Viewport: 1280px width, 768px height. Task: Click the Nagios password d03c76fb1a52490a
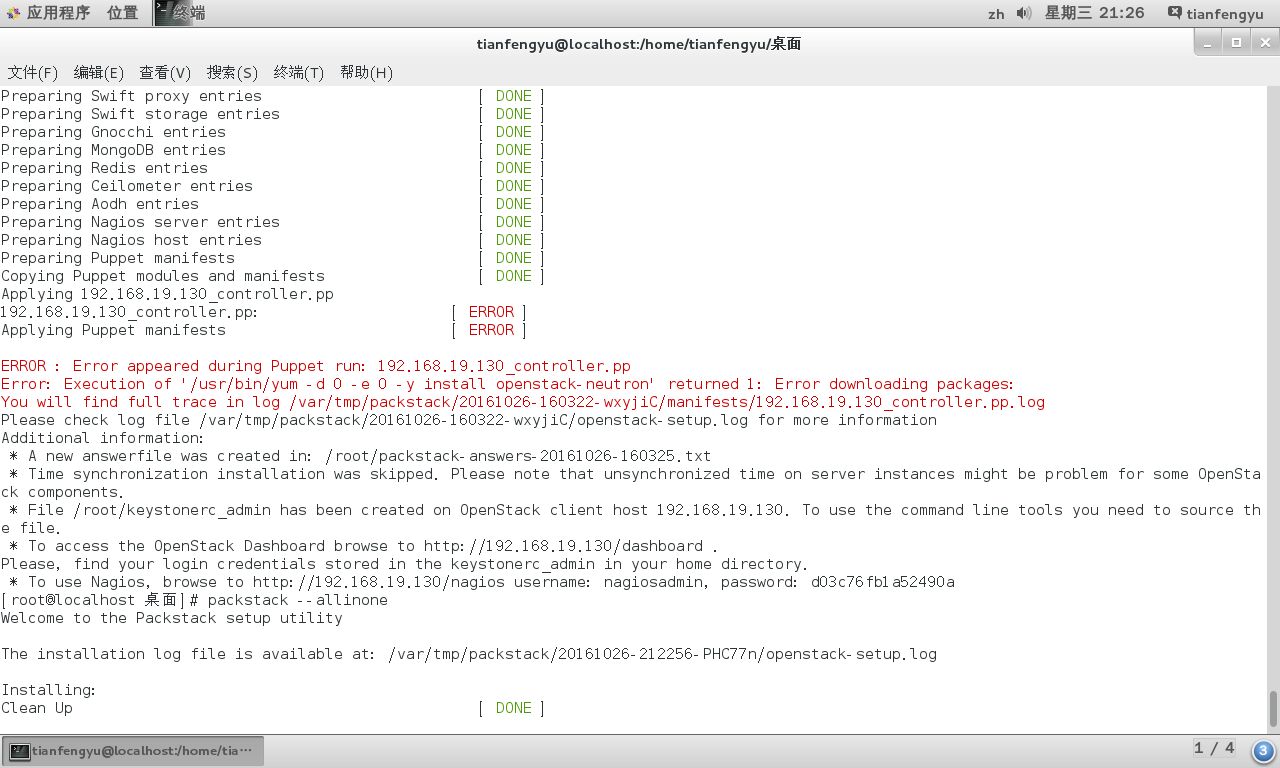(x=883, y=582)
